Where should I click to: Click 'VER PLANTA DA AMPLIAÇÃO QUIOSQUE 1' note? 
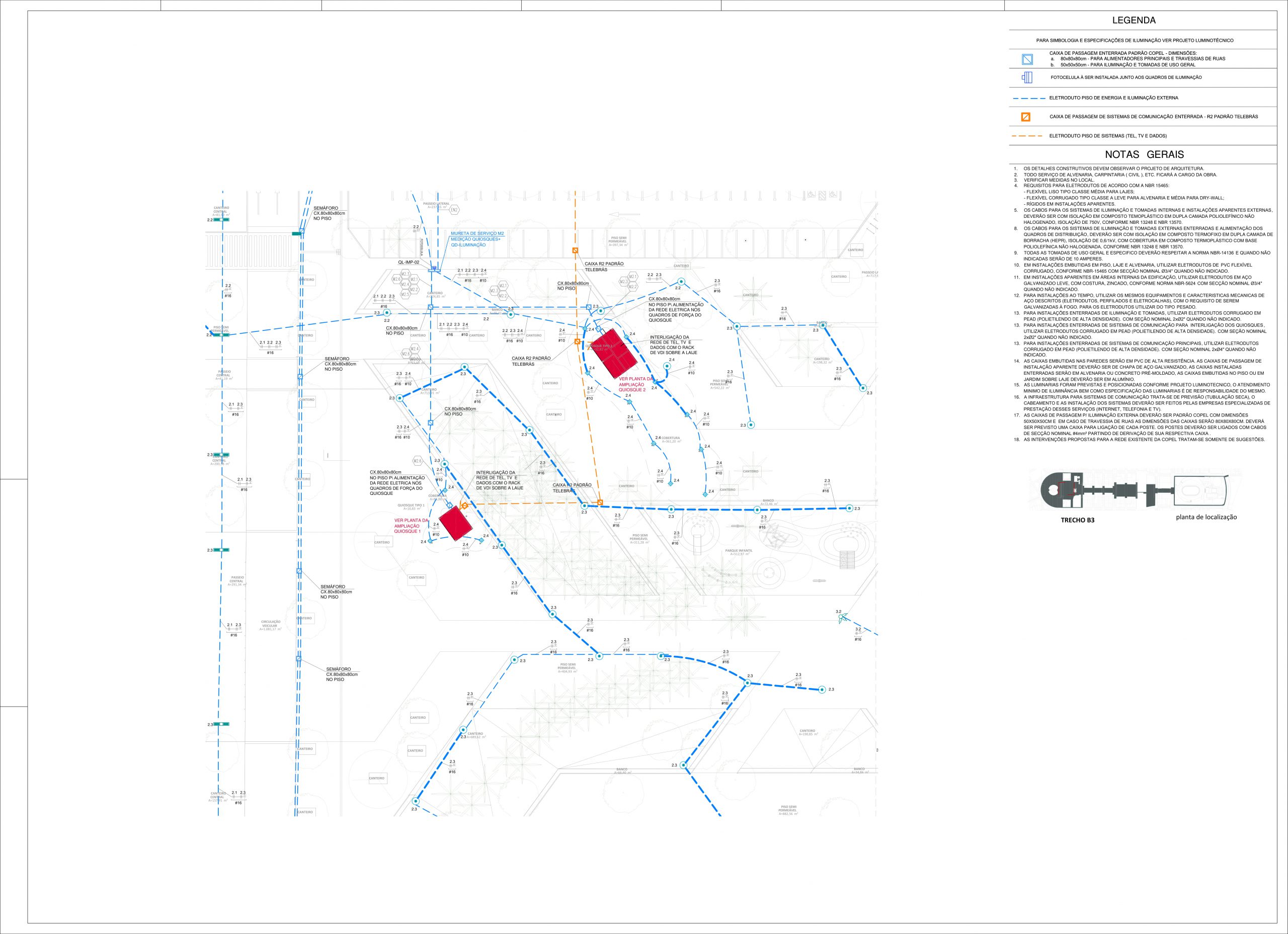(x=412, y=526)
